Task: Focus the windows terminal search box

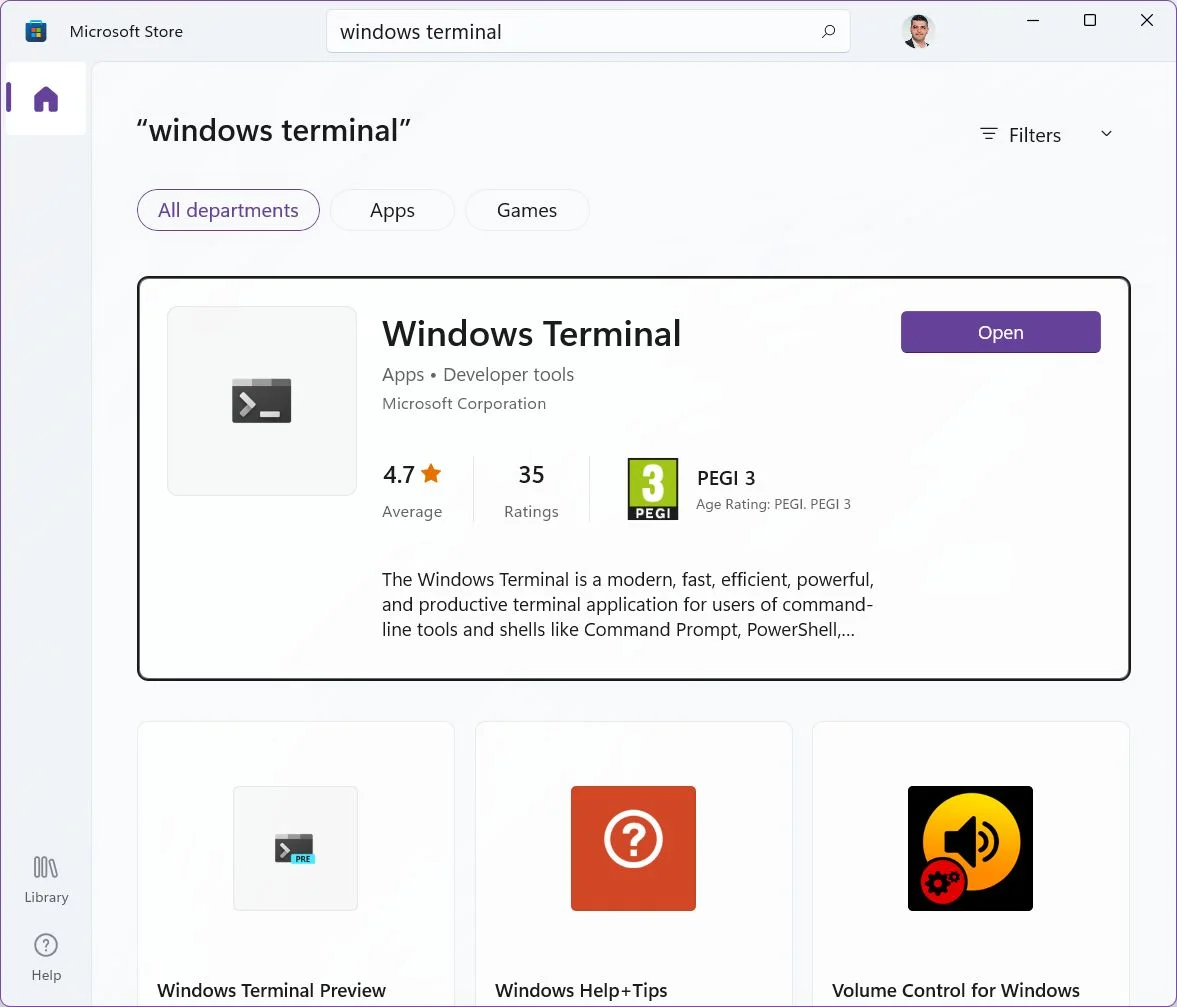Action: (588, 32)
